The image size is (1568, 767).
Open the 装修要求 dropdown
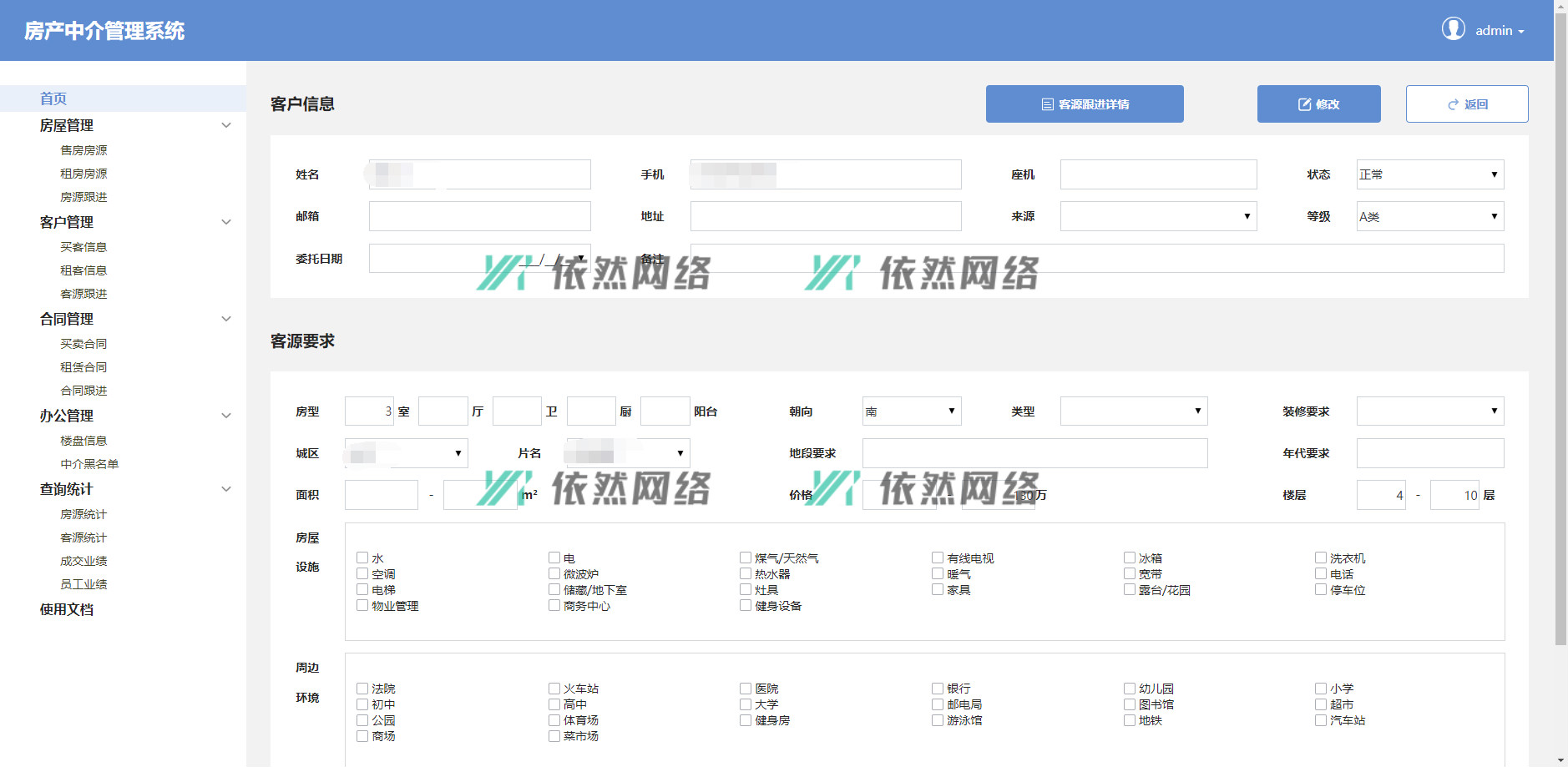pyautogui.click(x=1429, y=411)
